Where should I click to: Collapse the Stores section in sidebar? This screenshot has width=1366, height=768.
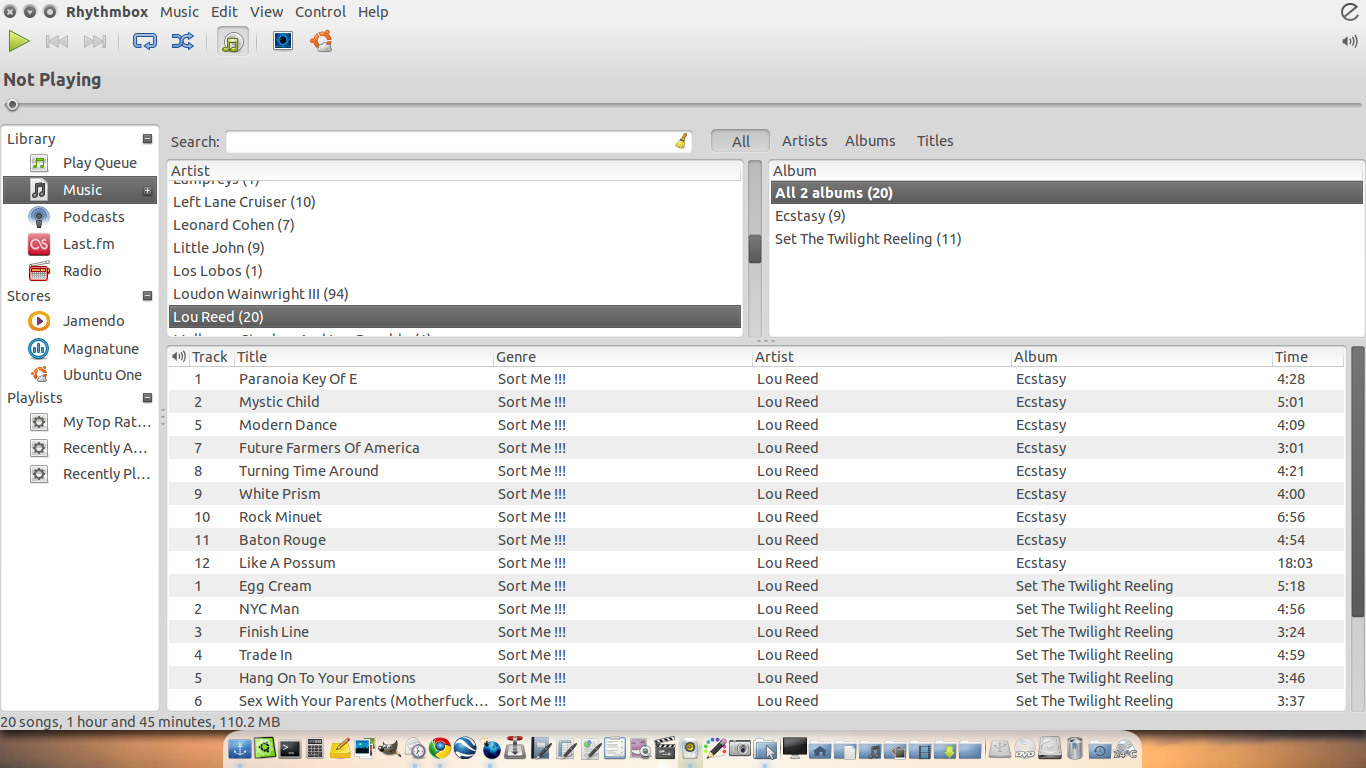pyautogui.click(x=148, y=296)
